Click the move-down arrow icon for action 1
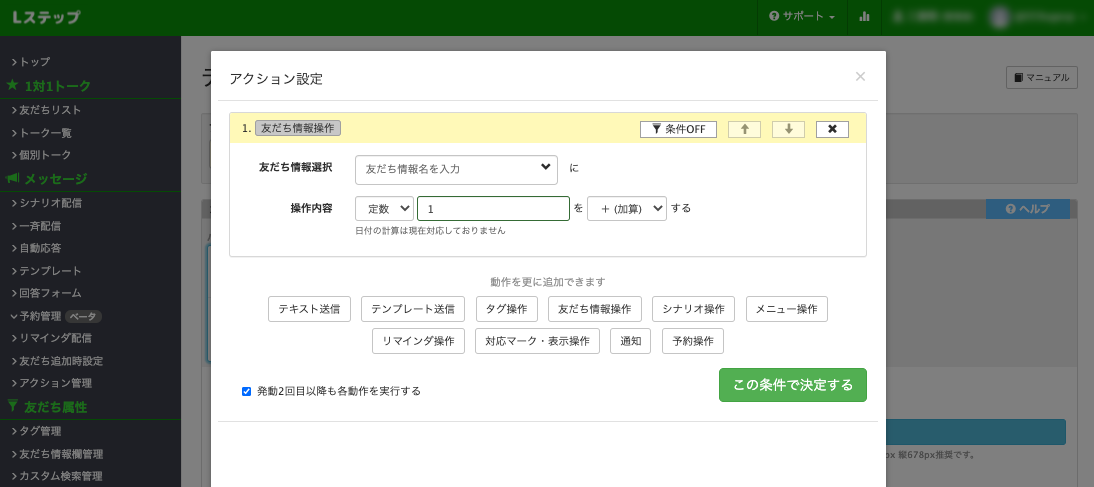This screenshot has height=487, width=1094. (788, 129)
